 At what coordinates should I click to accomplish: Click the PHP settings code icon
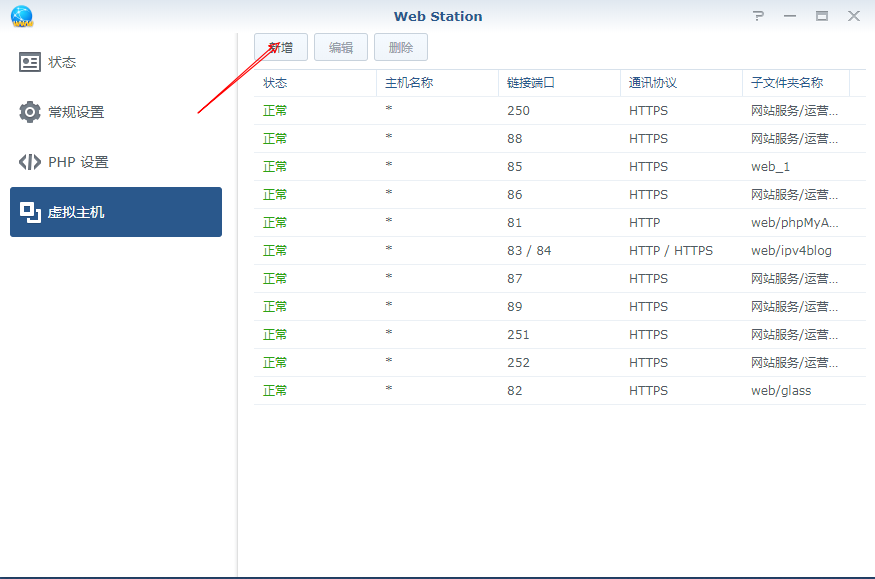point(30,162)
